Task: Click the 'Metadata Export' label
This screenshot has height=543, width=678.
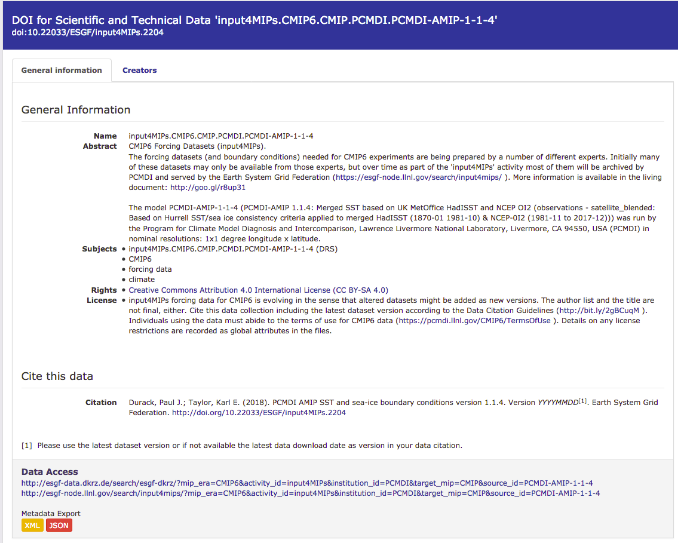Action: pos(51,514)
